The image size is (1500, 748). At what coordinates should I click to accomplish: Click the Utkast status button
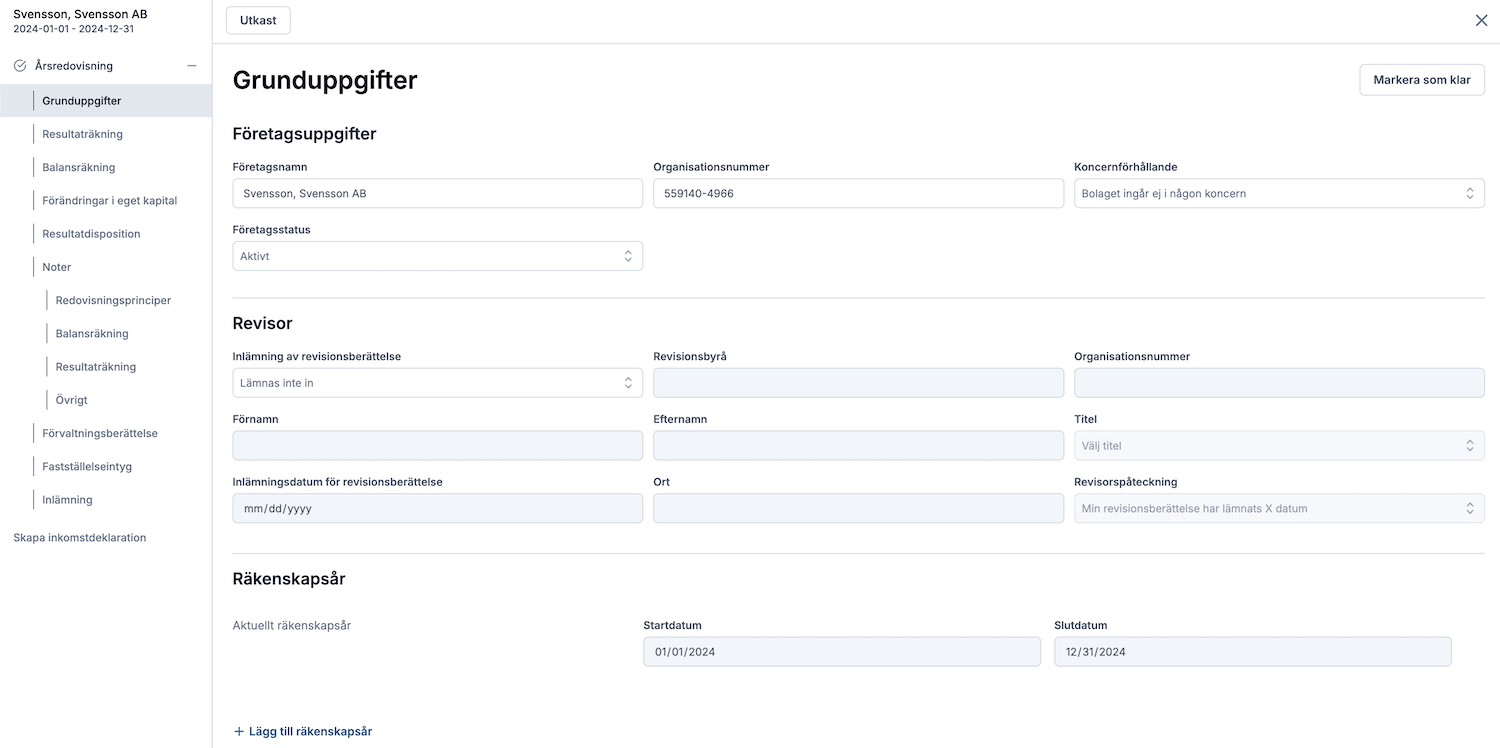258,20
